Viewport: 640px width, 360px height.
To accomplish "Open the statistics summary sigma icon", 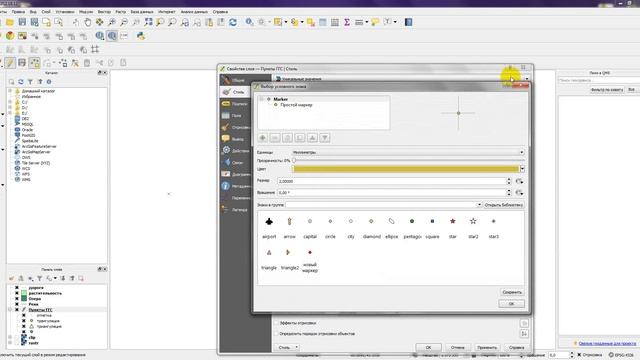I will (x=347, y=22).
